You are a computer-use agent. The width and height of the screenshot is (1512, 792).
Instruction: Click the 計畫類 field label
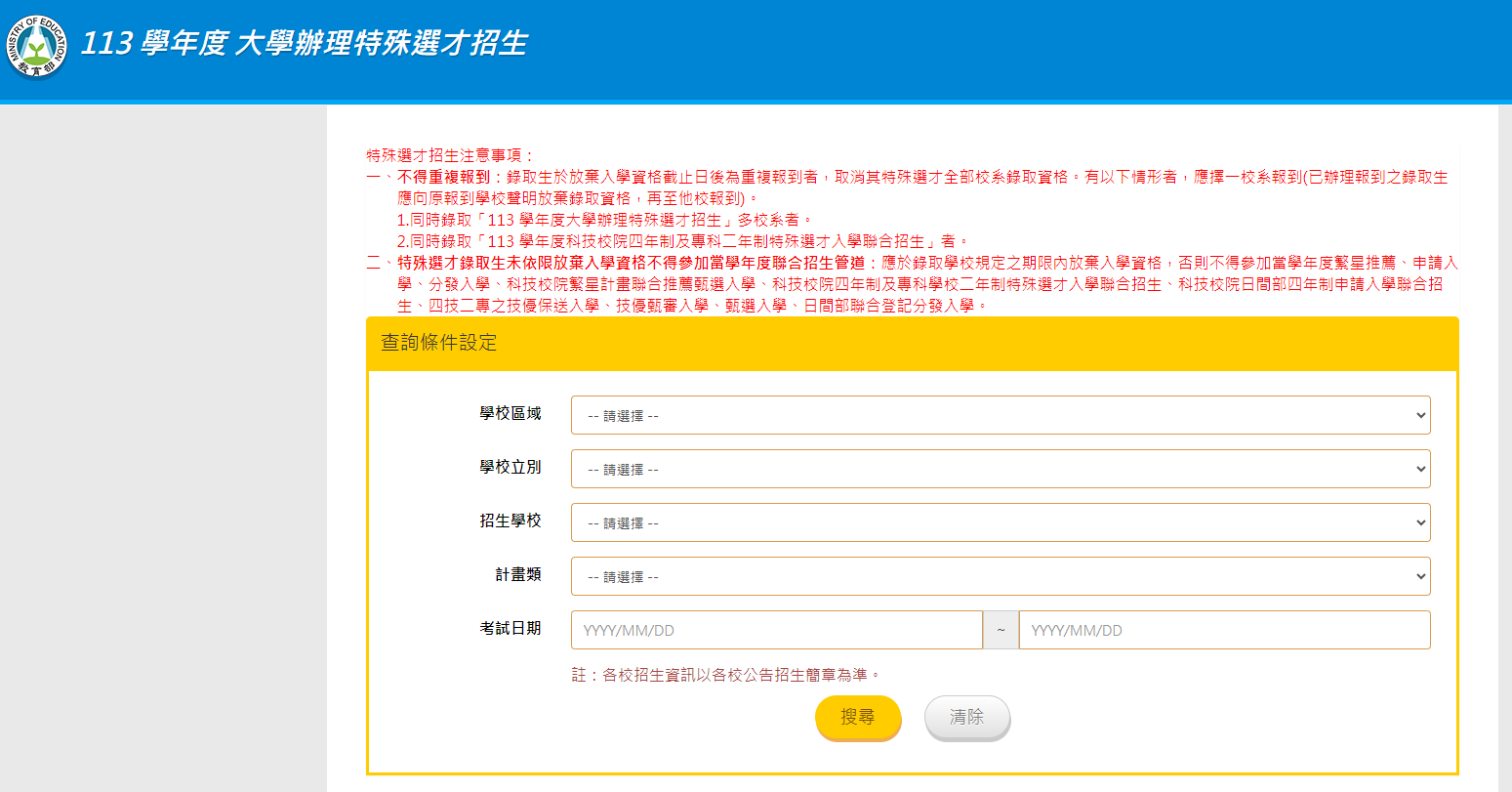[x=517, y=574]
